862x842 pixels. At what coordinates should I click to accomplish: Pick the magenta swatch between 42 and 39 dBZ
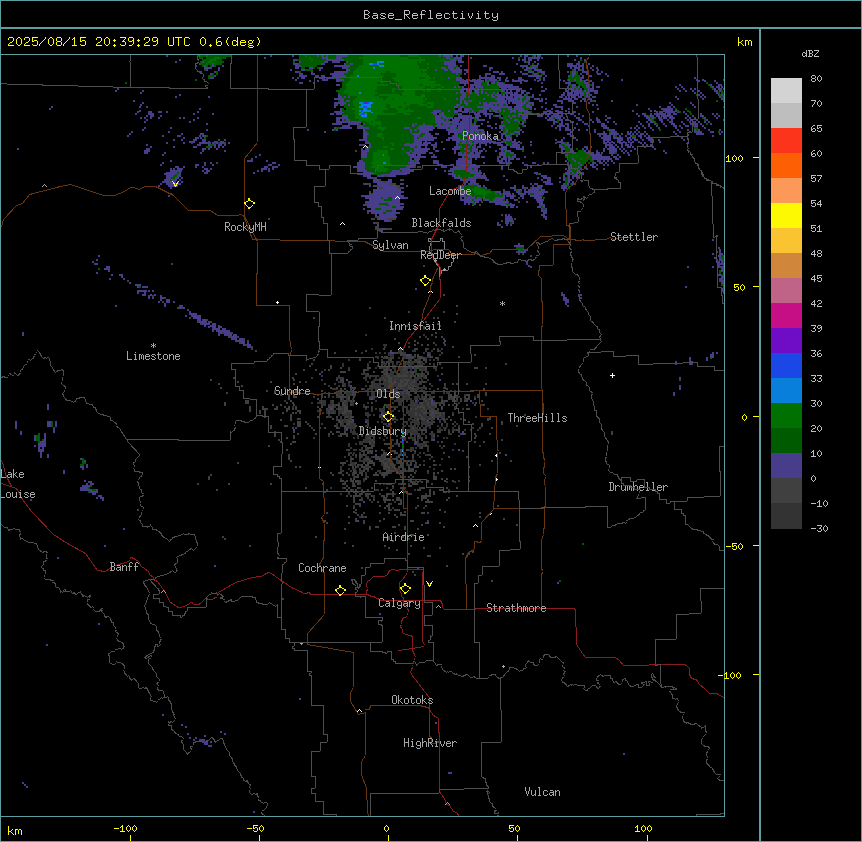pos(786,315)
